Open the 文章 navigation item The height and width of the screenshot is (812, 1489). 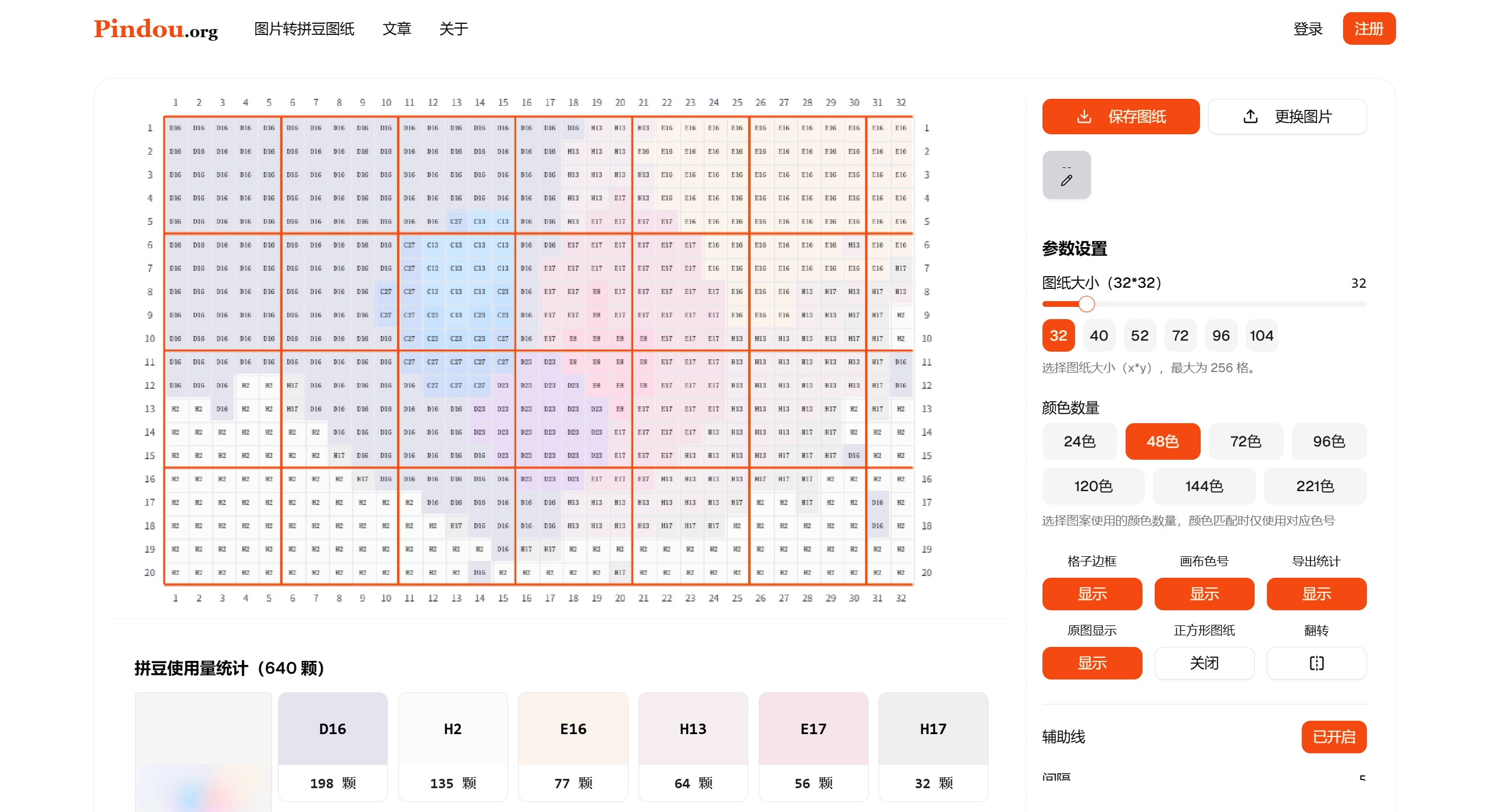pyautogui.click(x=397, y=29)
